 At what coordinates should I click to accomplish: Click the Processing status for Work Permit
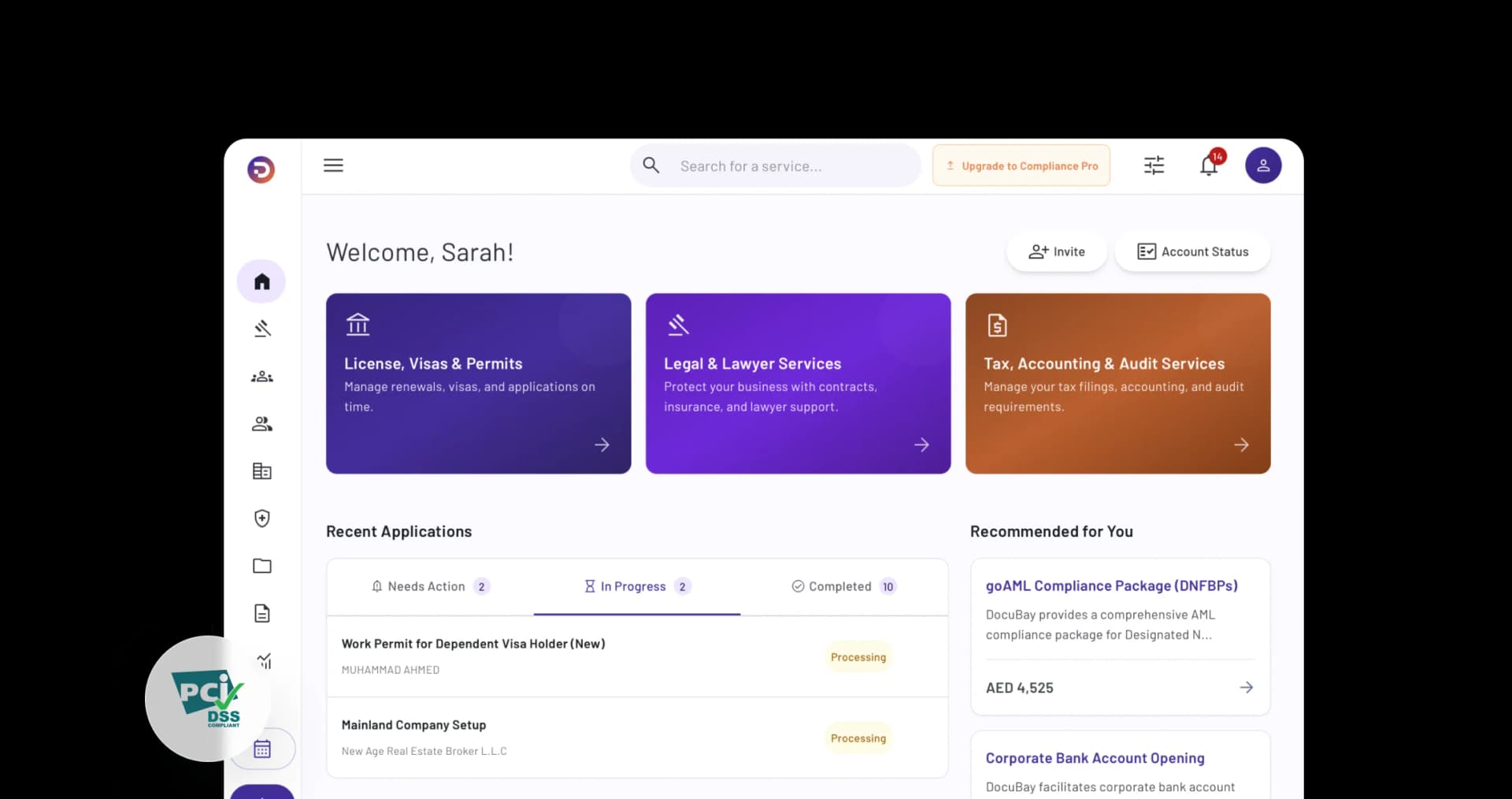(x=858, y=657)
